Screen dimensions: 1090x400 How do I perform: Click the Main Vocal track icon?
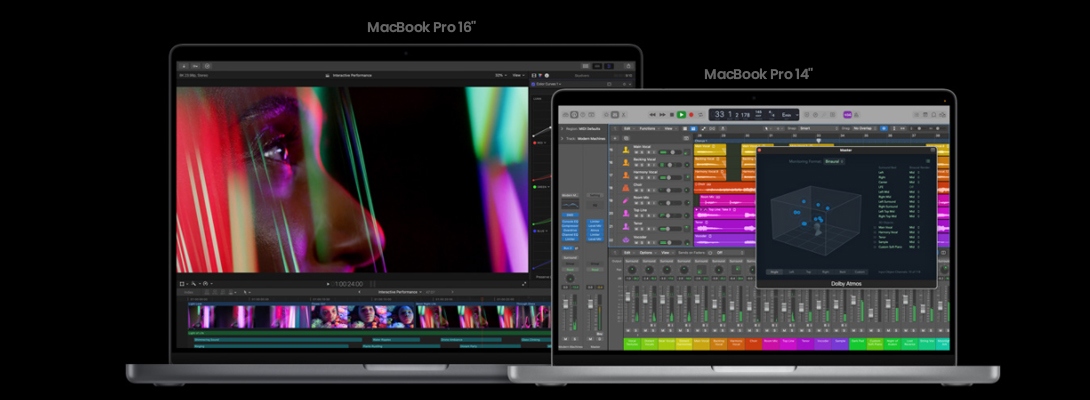626,150
